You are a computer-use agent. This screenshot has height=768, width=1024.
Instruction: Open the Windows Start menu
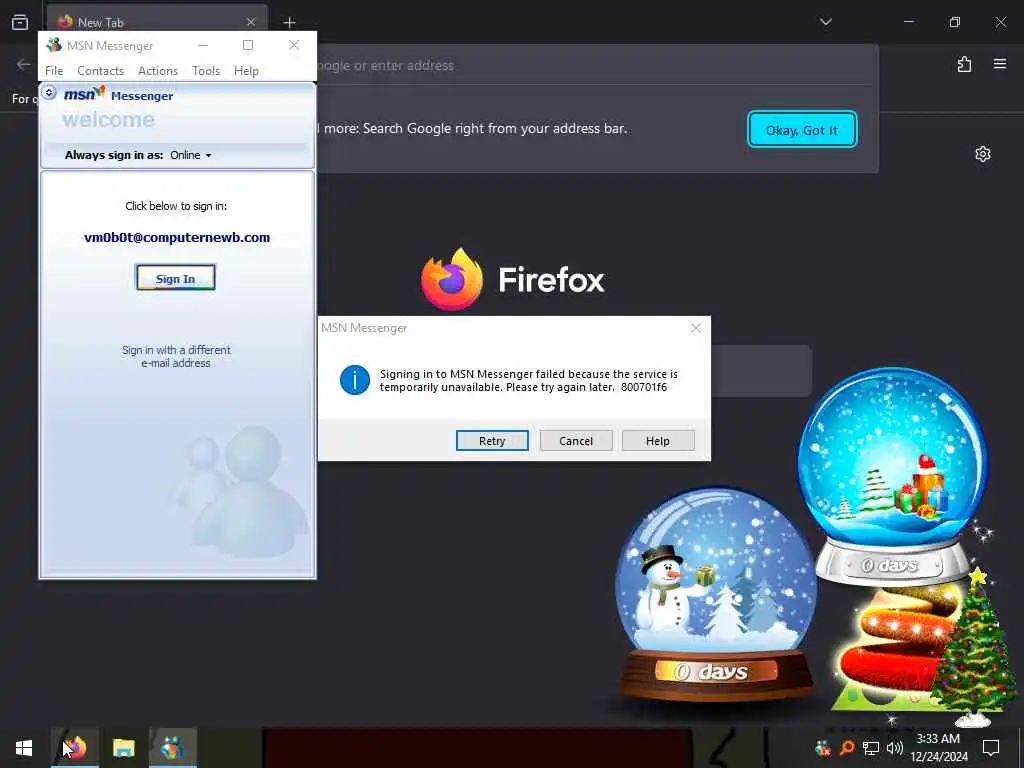(24, 748)
